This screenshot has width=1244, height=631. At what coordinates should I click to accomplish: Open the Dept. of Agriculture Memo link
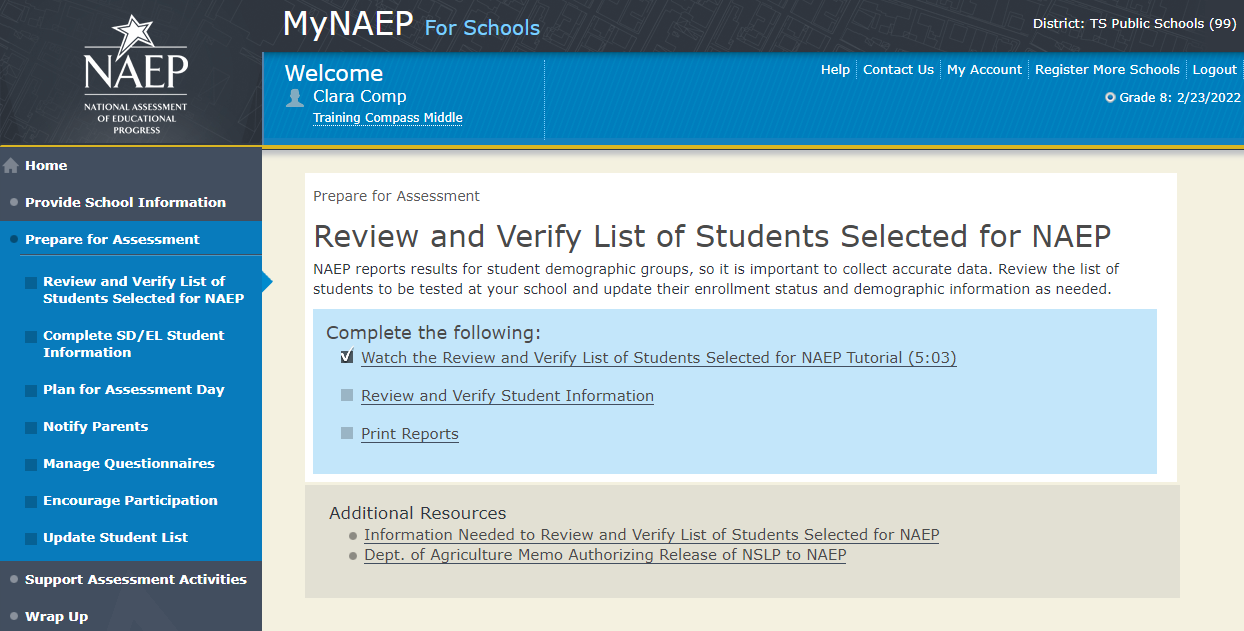604,555
